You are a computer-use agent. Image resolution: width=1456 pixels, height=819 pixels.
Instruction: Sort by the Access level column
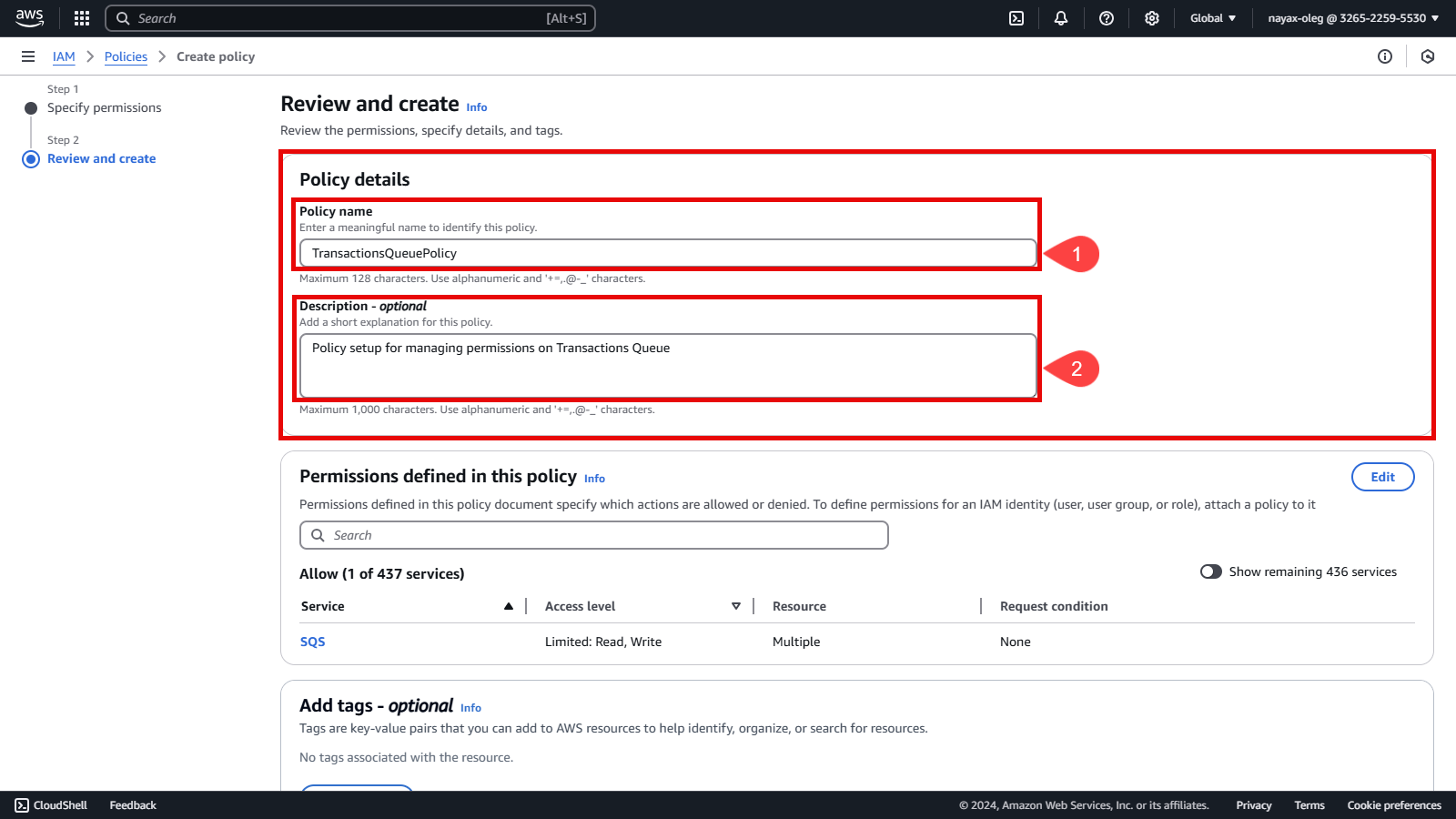[642, 606]
